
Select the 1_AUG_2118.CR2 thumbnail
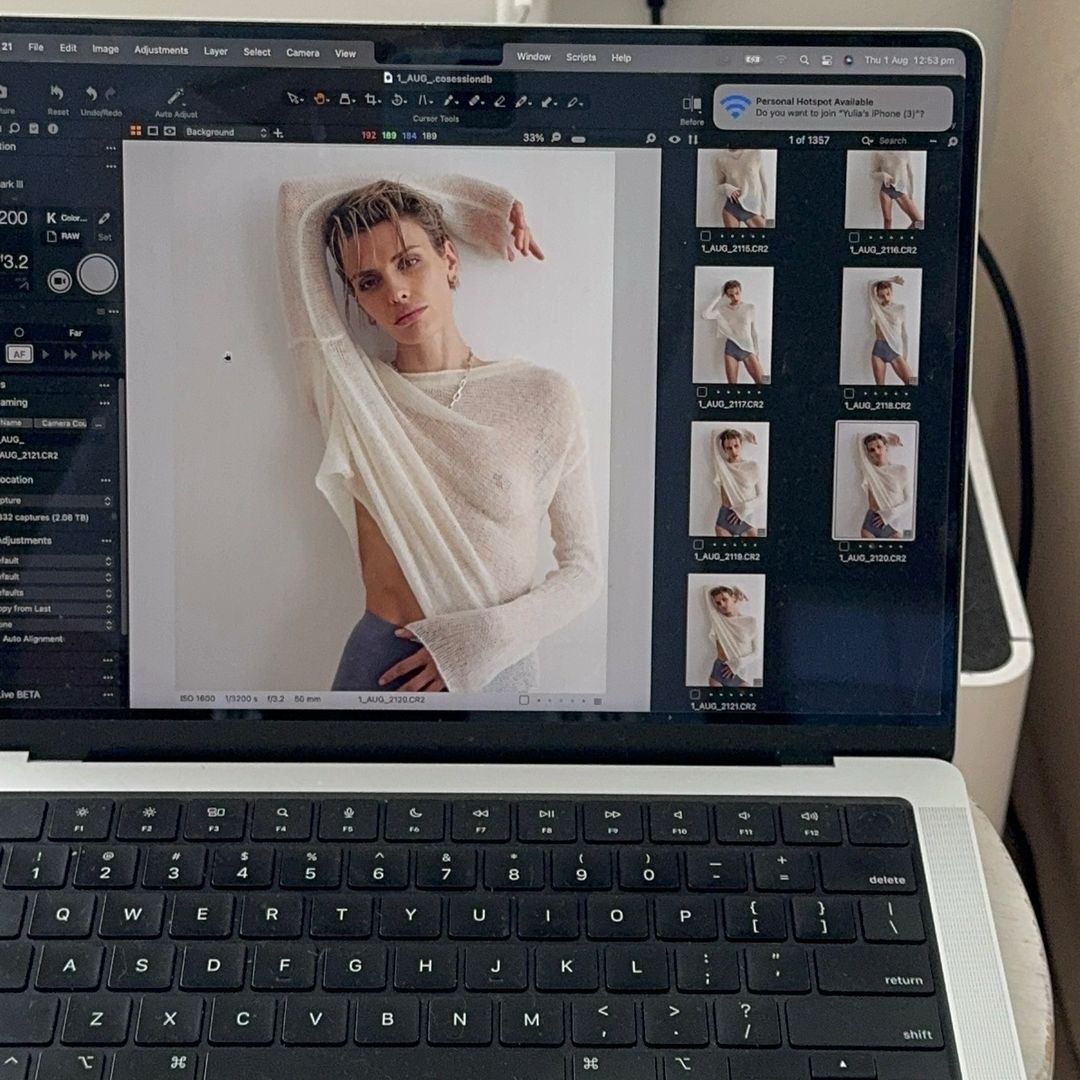point(880,327)
